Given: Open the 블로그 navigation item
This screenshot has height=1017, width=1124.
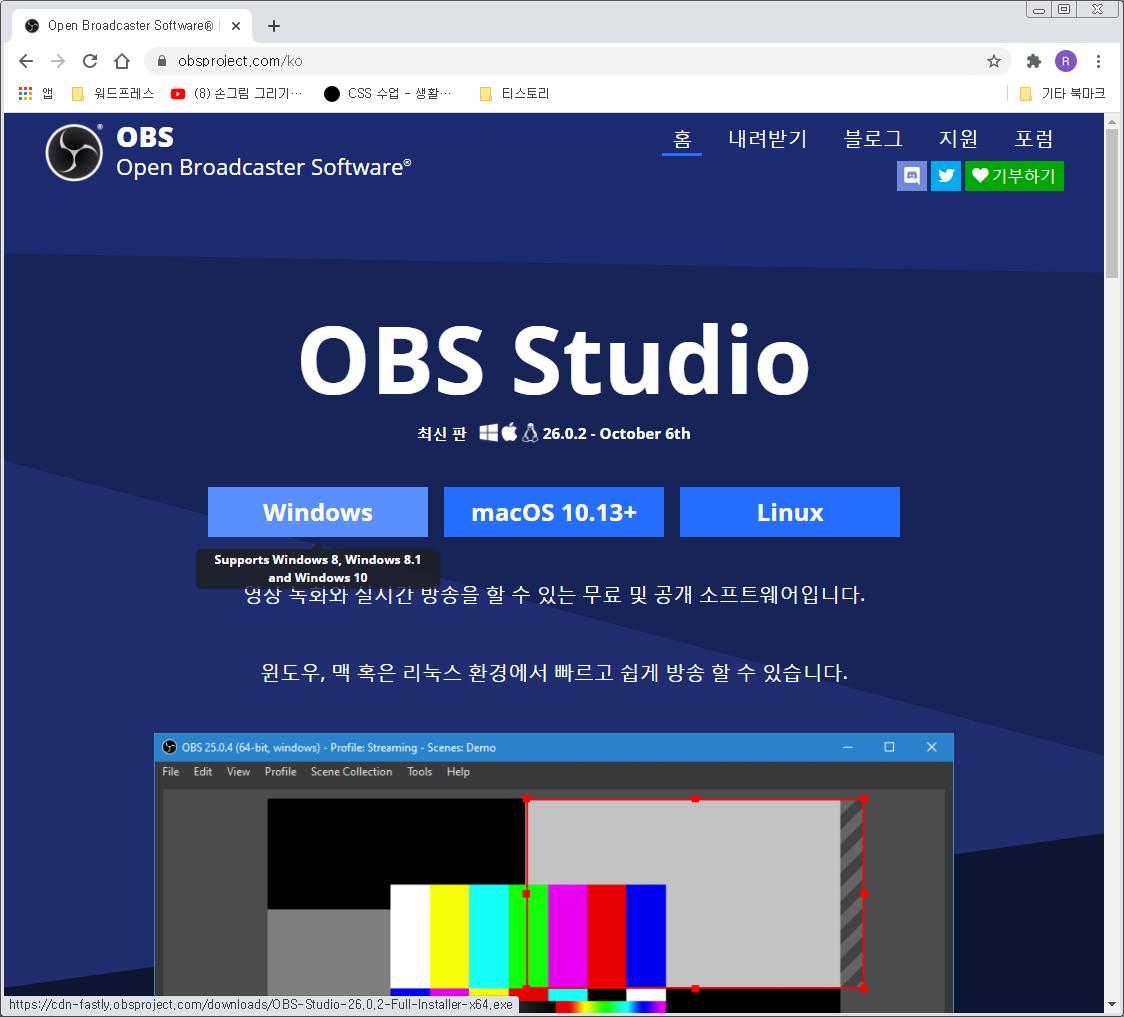Looking at the screenshot, I should pos(873,138).
